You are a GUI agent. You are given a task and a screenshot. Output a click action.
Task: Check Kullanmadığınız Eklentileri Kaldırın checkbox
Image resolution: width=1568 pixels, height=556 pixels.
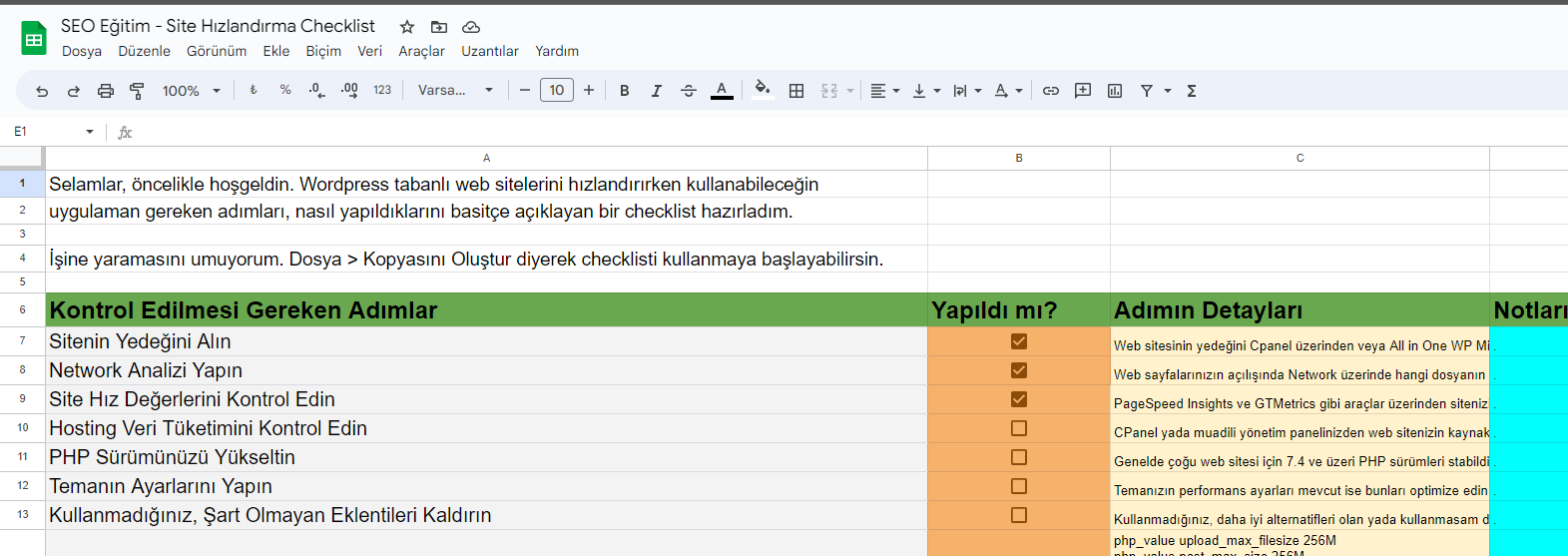pos(1019,515)
